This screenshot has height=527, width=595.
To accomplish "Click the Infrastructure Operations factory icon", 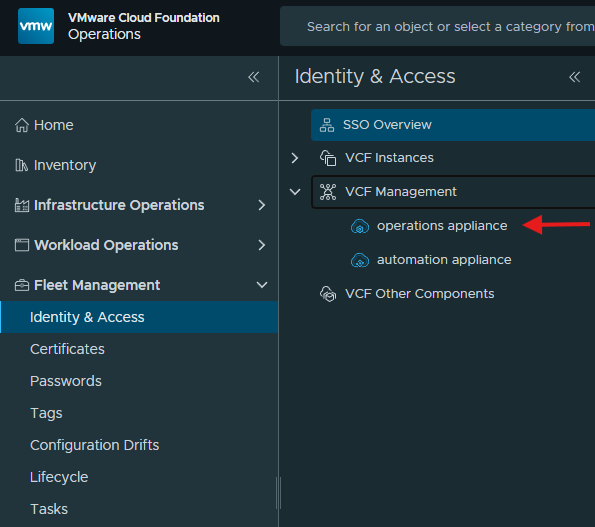I will coord(22,205).
